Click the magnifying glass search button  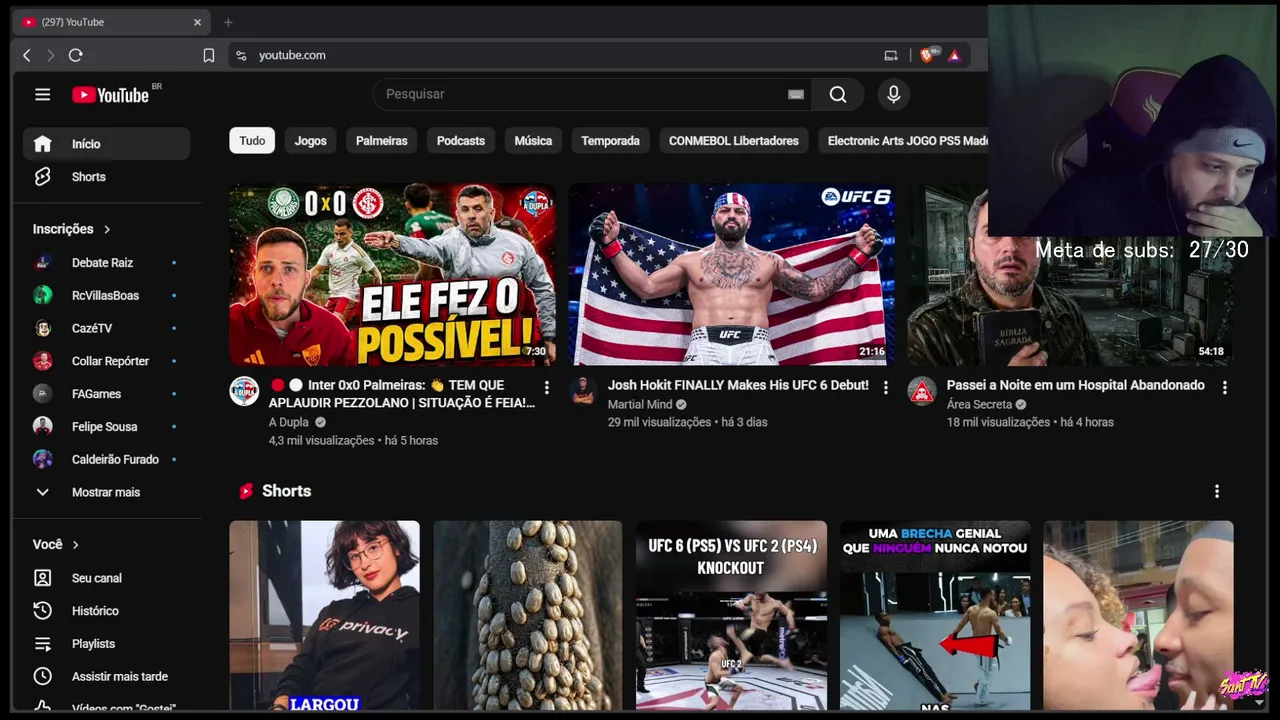[x=838, y=94]
